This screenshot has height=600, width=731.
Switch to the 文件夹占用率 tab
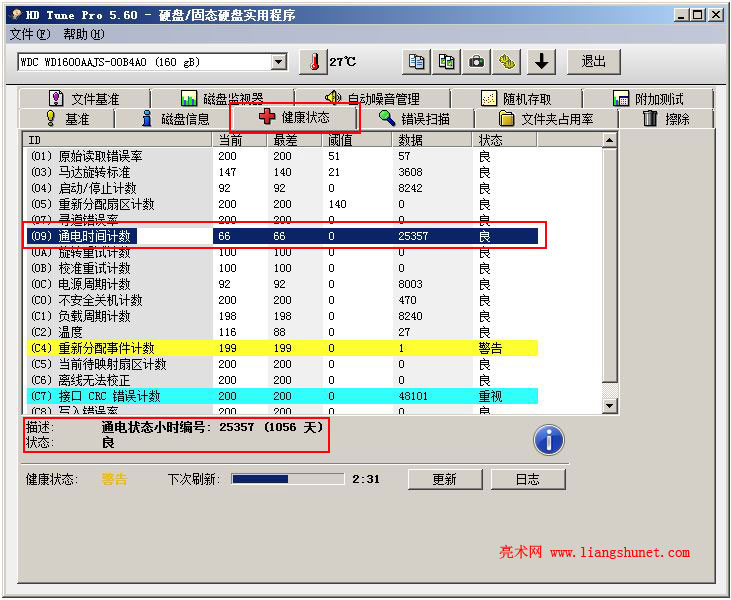(546, 119)
